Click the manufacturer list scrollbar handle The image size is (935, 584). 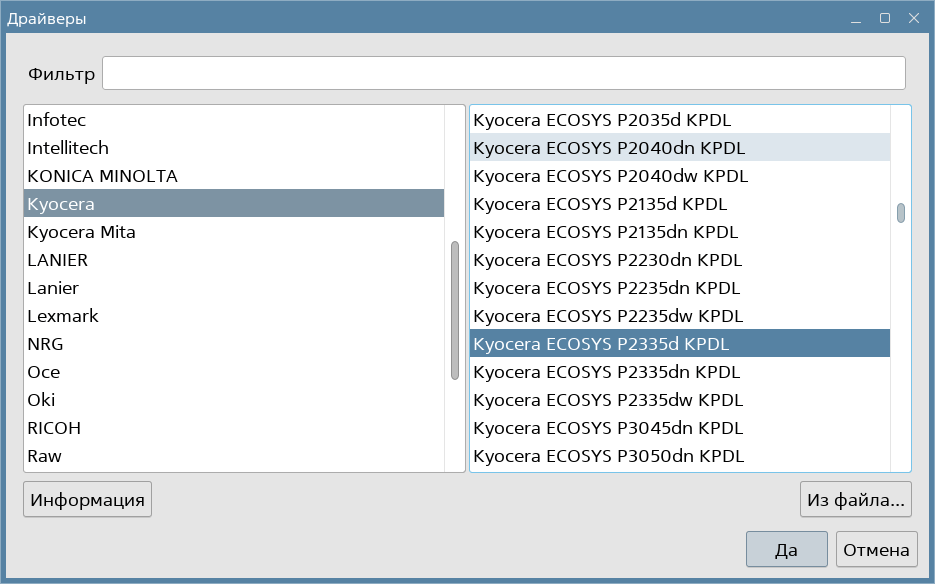pos(455,310)
